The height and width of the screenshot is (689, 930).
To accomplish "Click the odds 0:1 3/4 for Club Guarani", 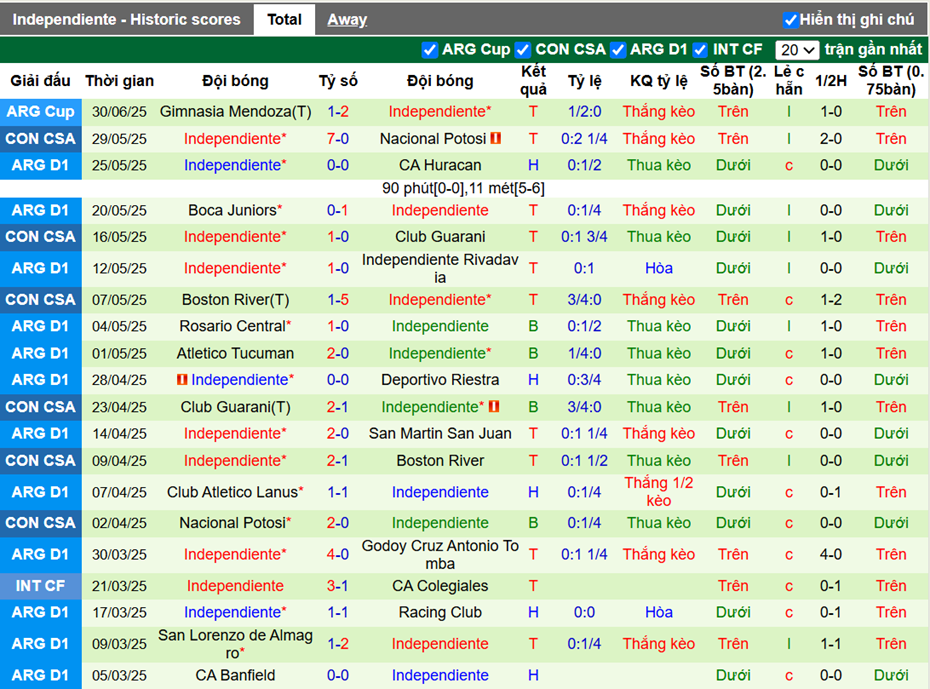I will [584, 237].
